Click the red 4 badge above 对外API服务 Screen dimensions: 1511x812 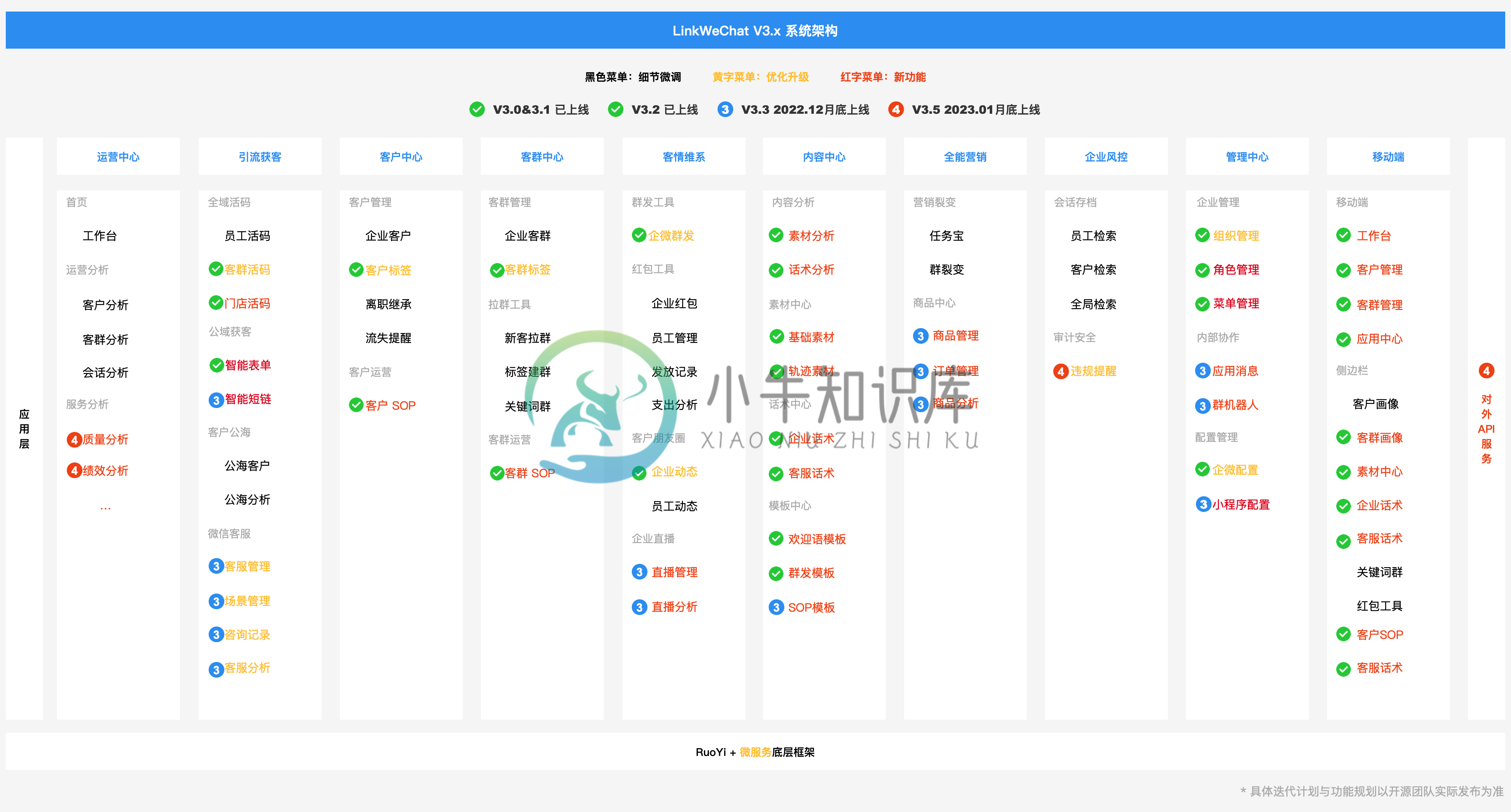1486,371
